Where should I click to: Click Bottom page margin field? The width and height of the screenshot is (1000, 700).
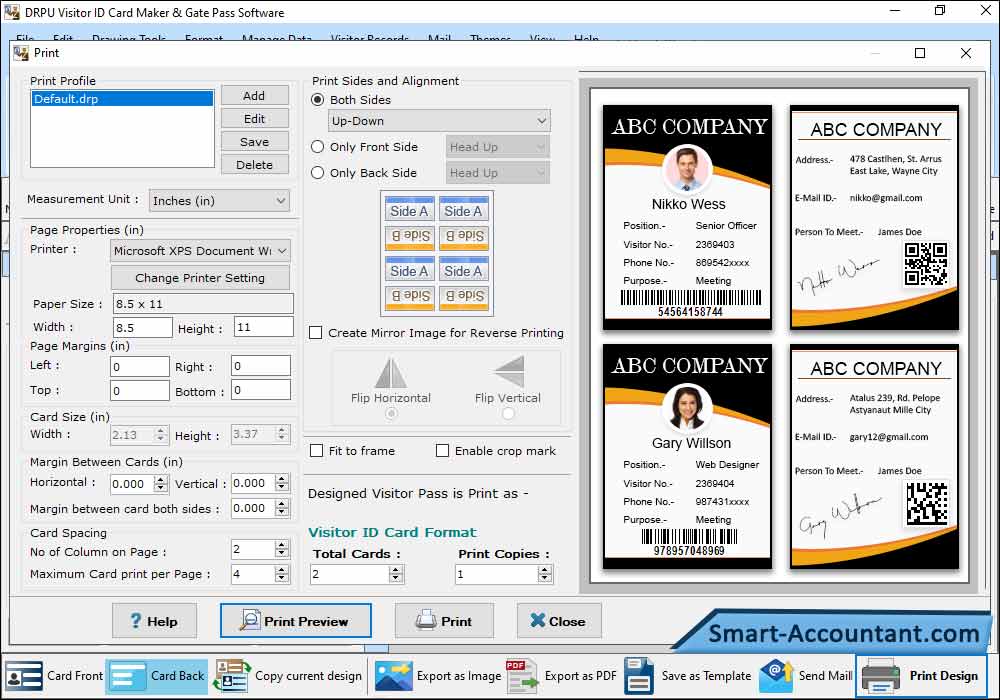[x=261, y=390]
